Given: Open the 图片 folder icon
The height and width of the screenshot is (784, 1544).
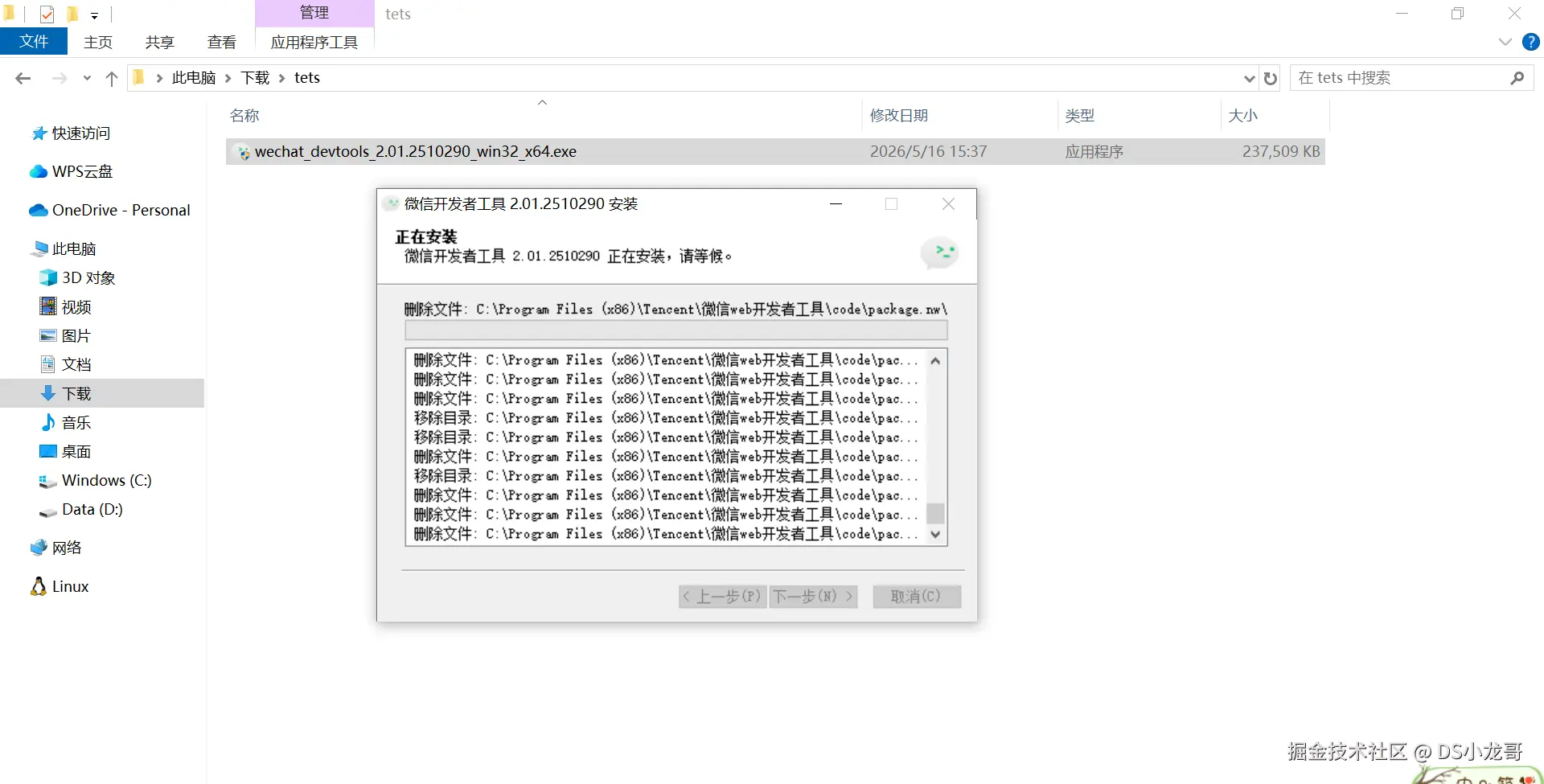Looking at the screenshot, I should tap(48, 336).
